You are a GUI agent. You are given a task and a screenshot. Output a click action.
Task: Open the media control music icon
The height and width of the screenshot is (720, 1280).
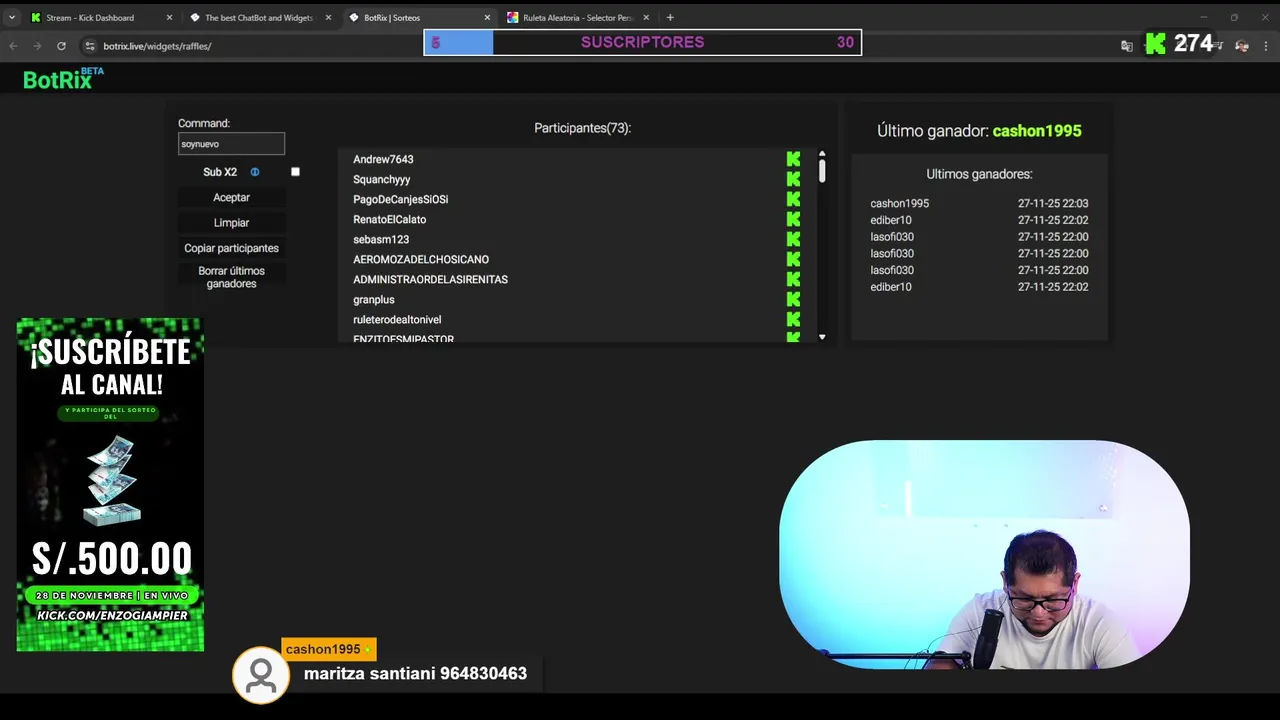1217,46
